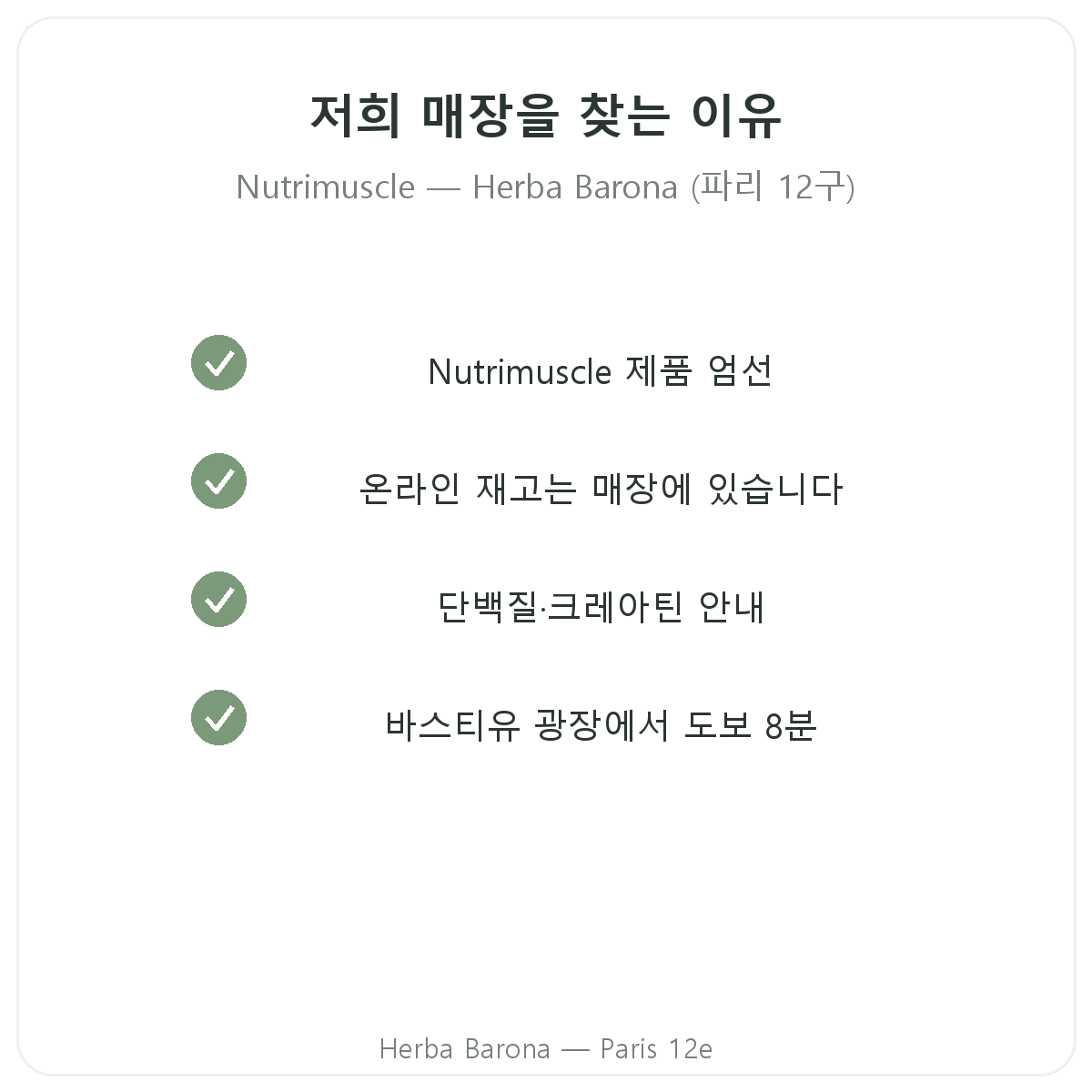Click Paris 12e in the footer
Image resolution: width=1092 pixels, height=1092 pixels.
(x=656, y=1049)
